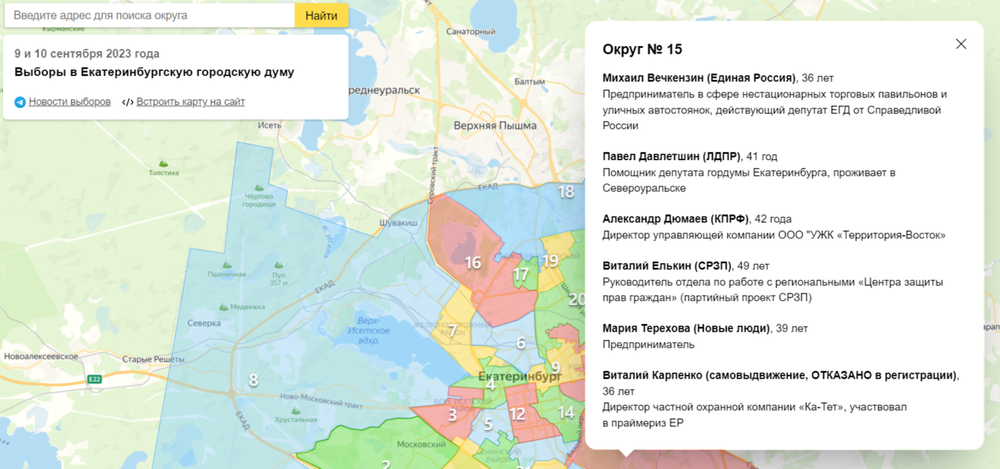Click the Михаил Вечкензин (Единая Россия) candidate name
1000x469 pixels.
point(699,78)
